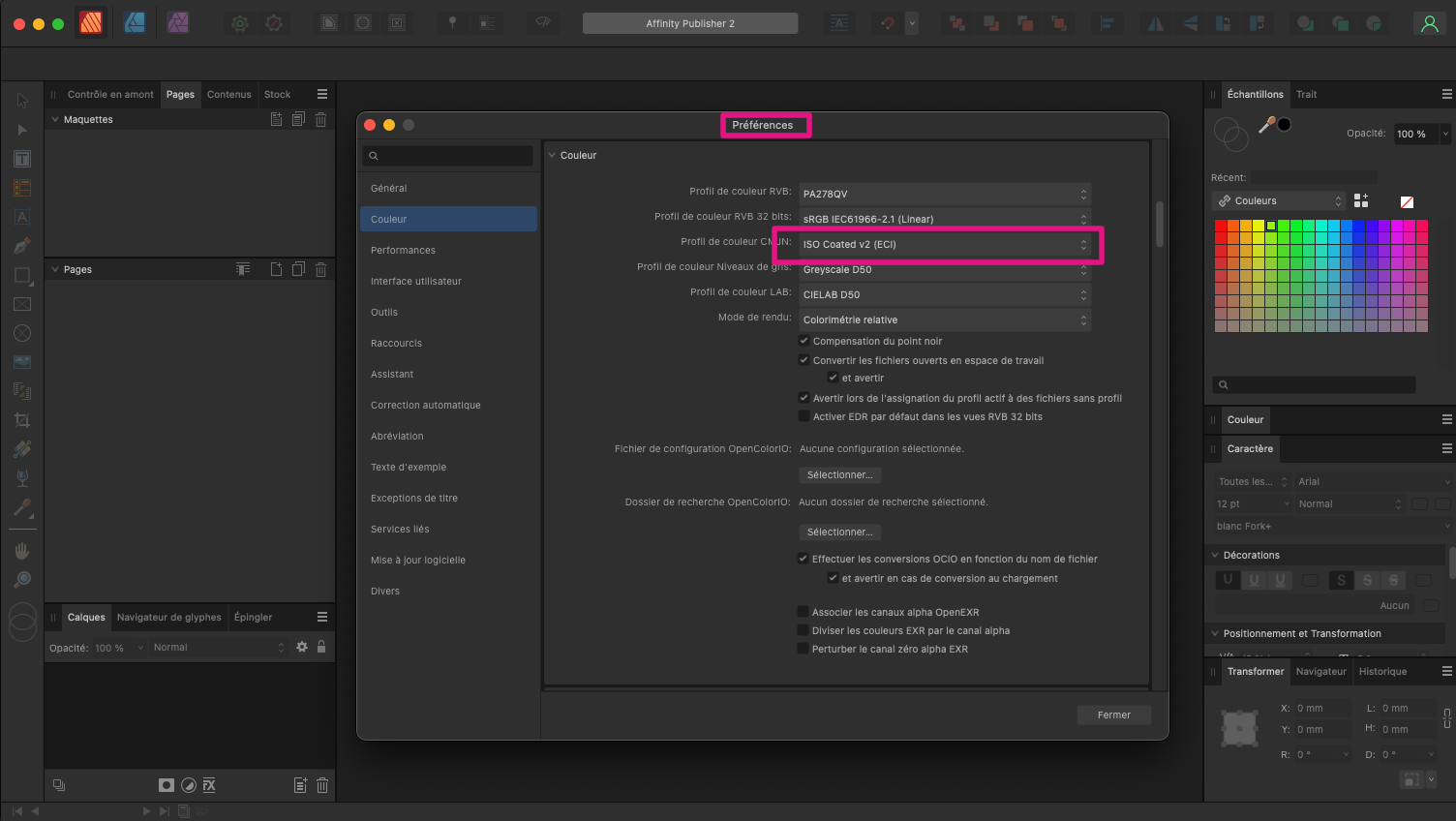This screenshot has height=821, width=1456.
Task: Open Interface utilisateur preferences category
Action: (x=448, y=281)
